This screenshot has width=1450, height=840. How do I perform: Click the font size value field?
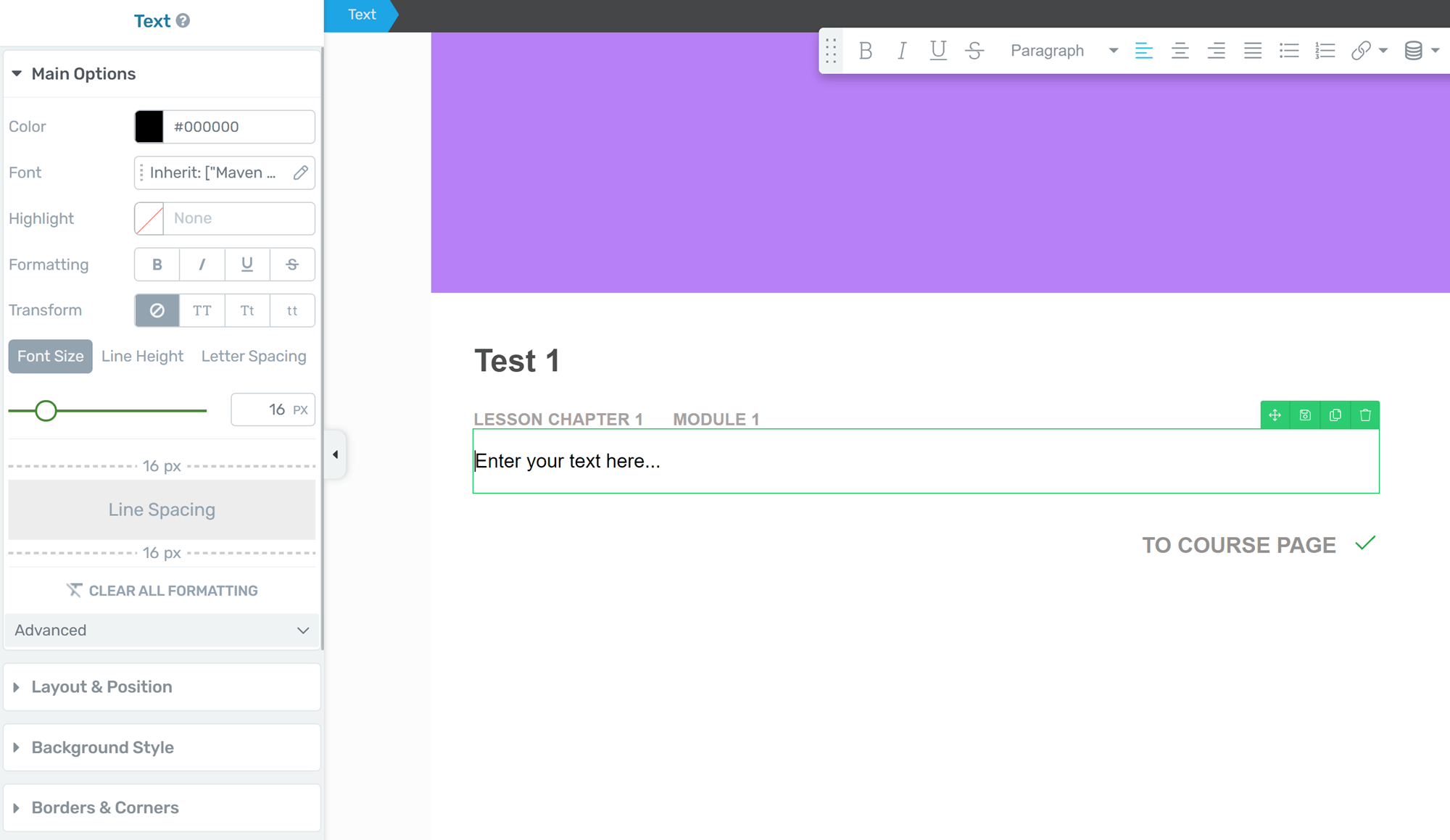[273, 409]
